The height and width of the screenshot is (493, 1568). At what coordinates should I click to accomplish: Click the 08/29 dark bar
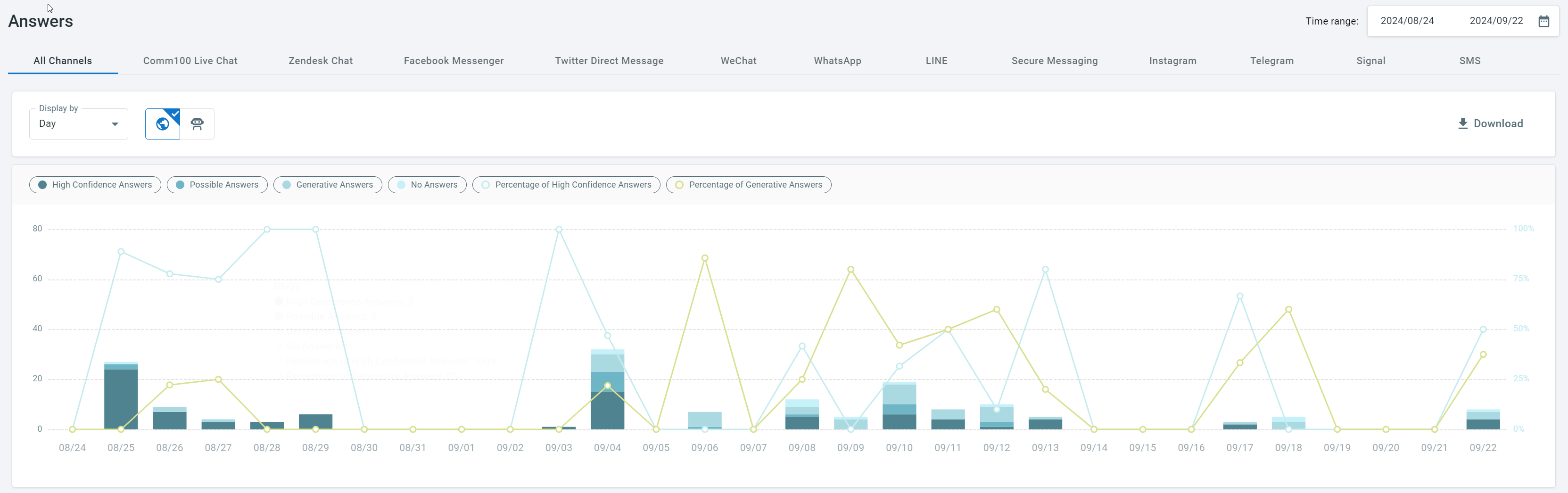pos(316,422)
